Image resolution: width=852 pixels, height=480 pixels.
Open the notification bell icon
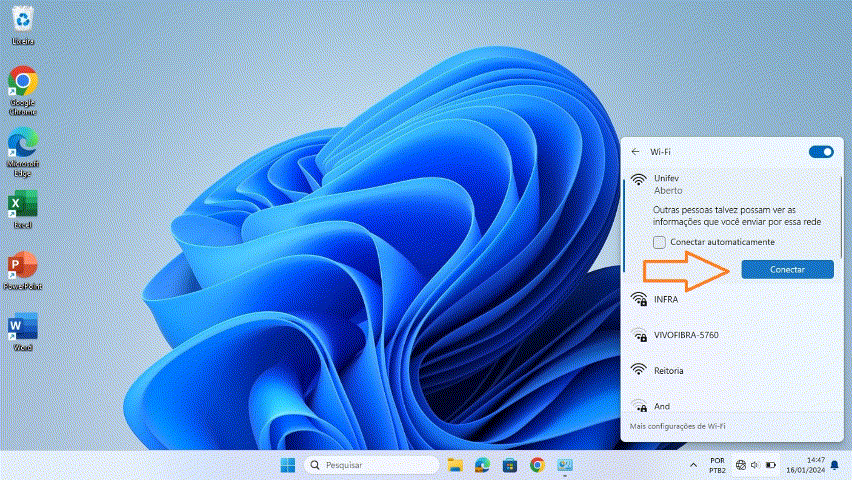coord(835,465)
